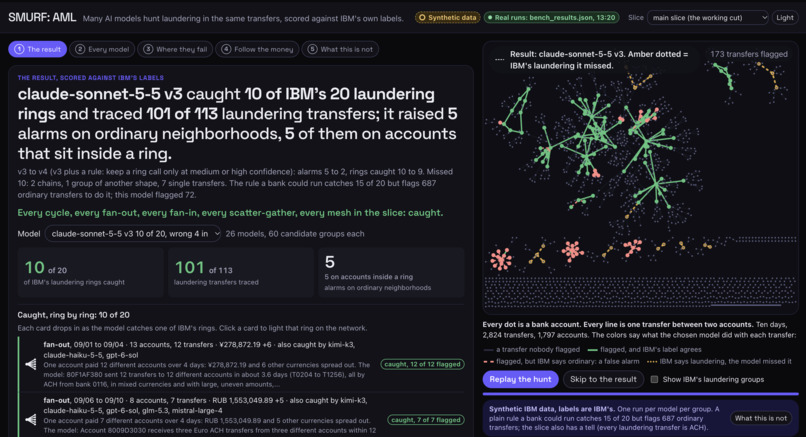Click the 'caught, 7 of 7 flagged' badge
This screenshot has width=806, height=437.
point(426,420)
